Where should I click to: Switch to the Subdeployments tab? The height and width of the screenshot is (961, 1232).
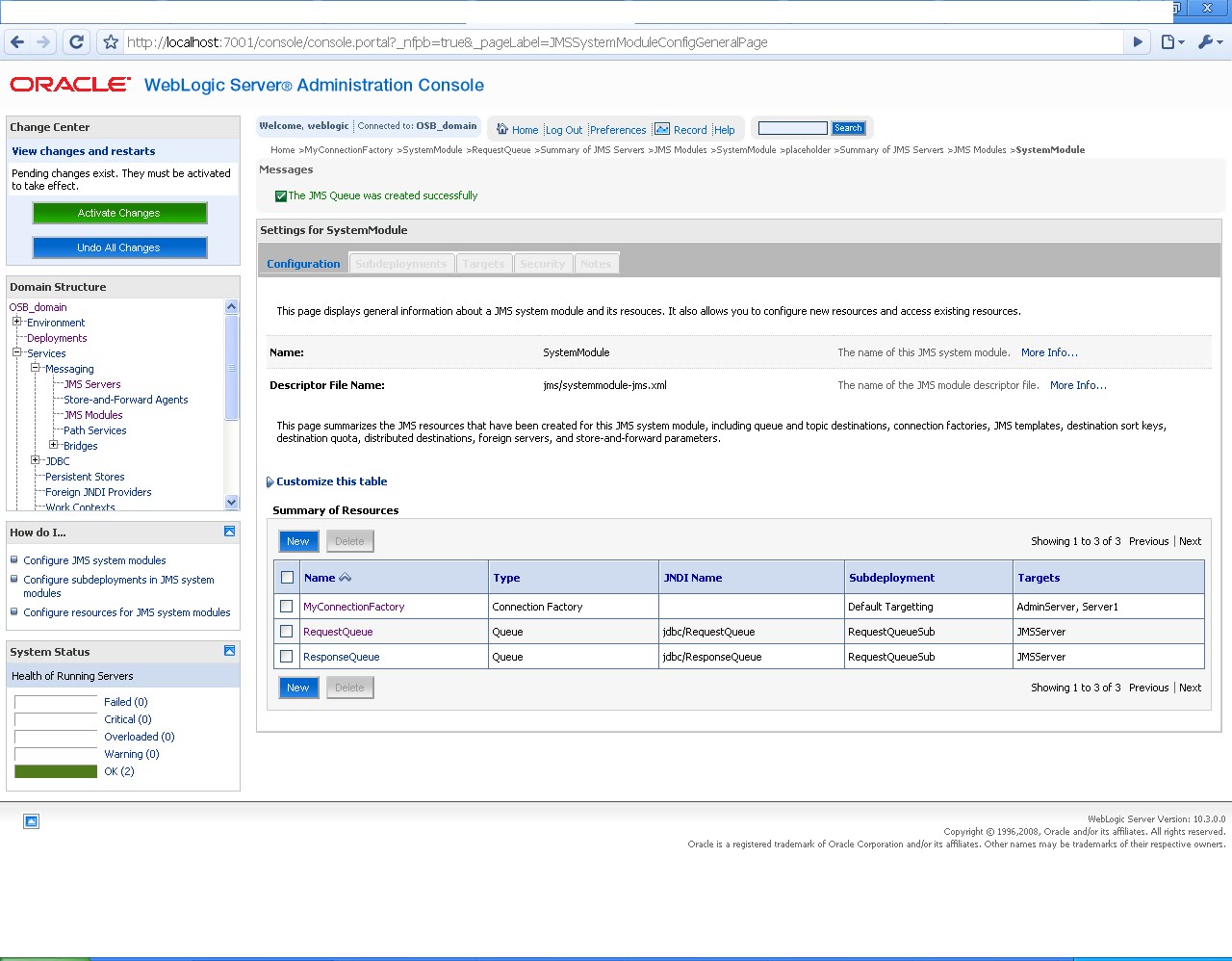tap(401, 264)
